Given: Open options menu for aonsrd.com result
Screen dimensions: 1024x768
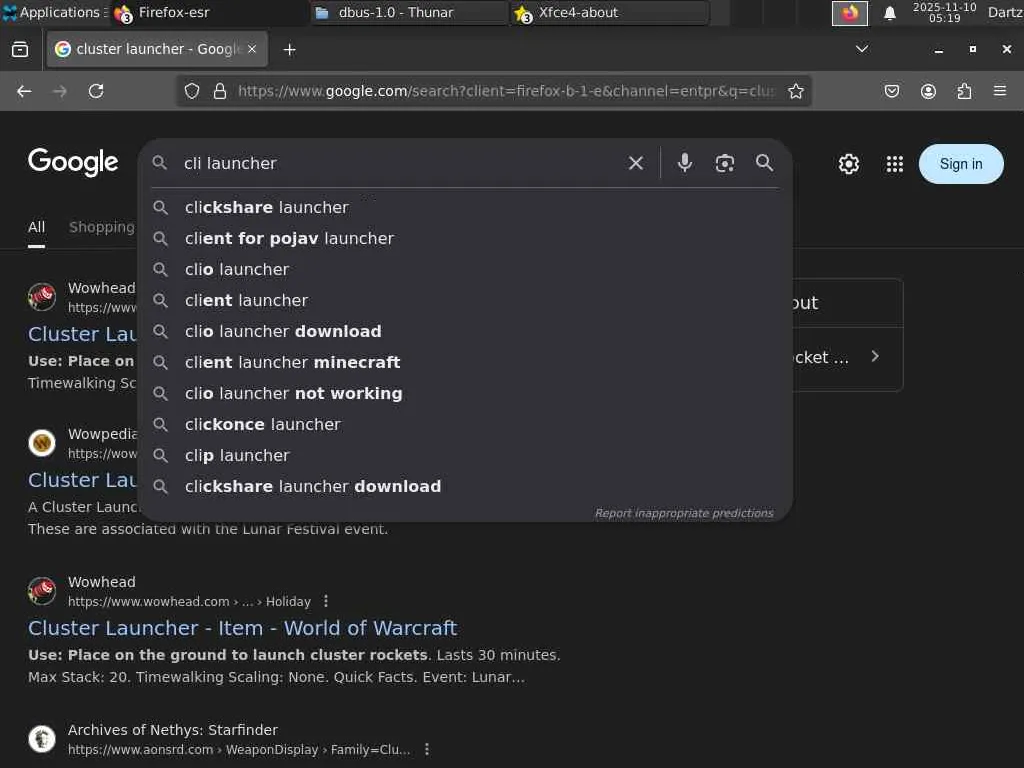Looking at the screenshot, I should pyautogui.click(x=426, y=750).
